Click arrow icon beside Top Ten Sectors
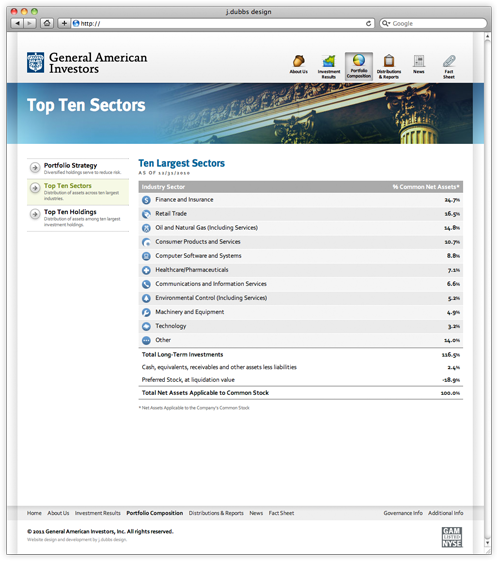Image resolution: width=498 pixels, height=561 pixels. point(35,188)
